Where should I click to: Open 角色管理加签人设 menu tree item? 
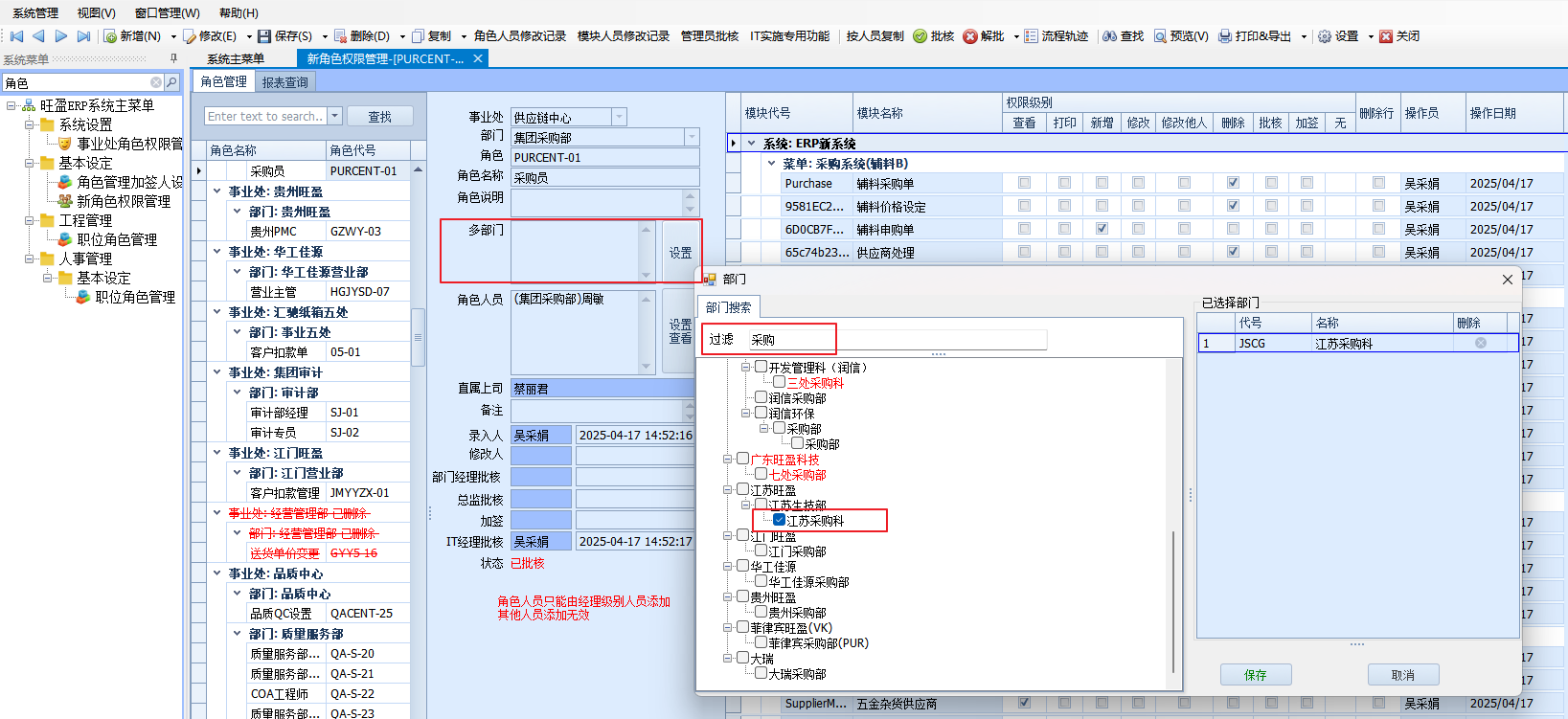click(129, 182)
